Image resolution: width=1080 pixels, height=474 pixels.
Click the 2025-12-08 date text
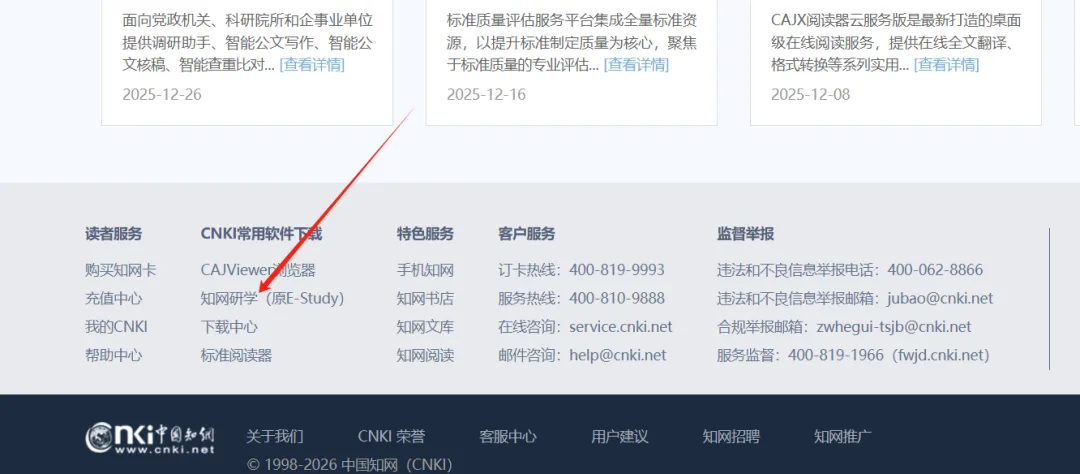[811, 94]
